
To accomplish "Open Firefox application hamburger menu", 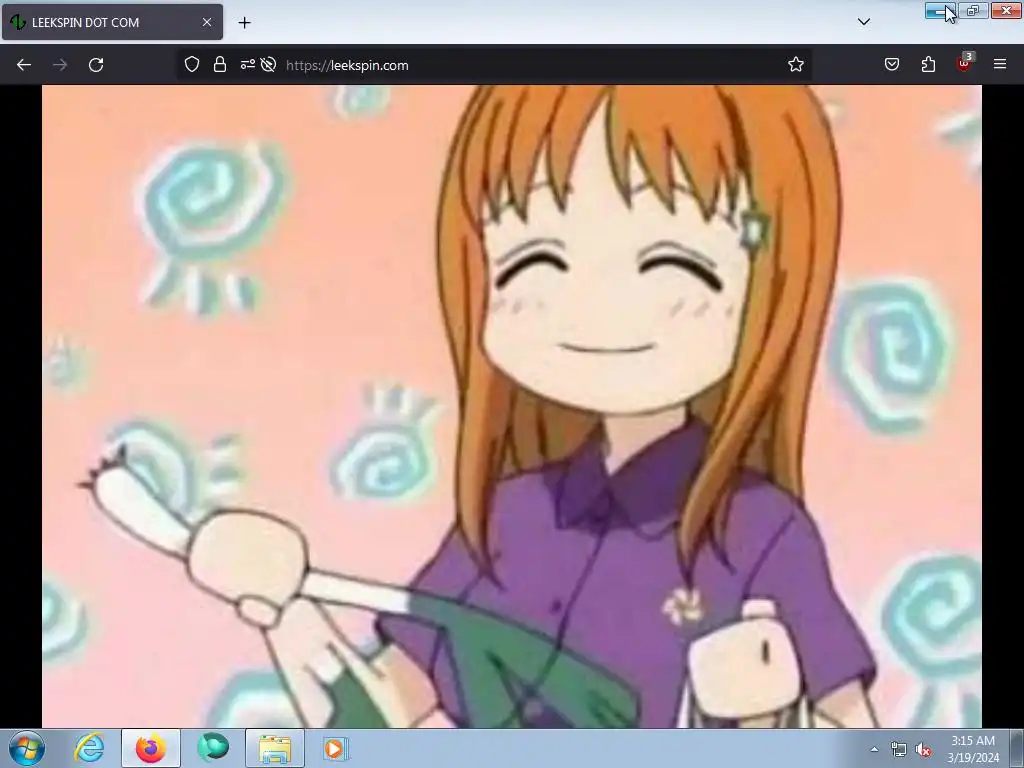I will click(x=1000, y=65).
